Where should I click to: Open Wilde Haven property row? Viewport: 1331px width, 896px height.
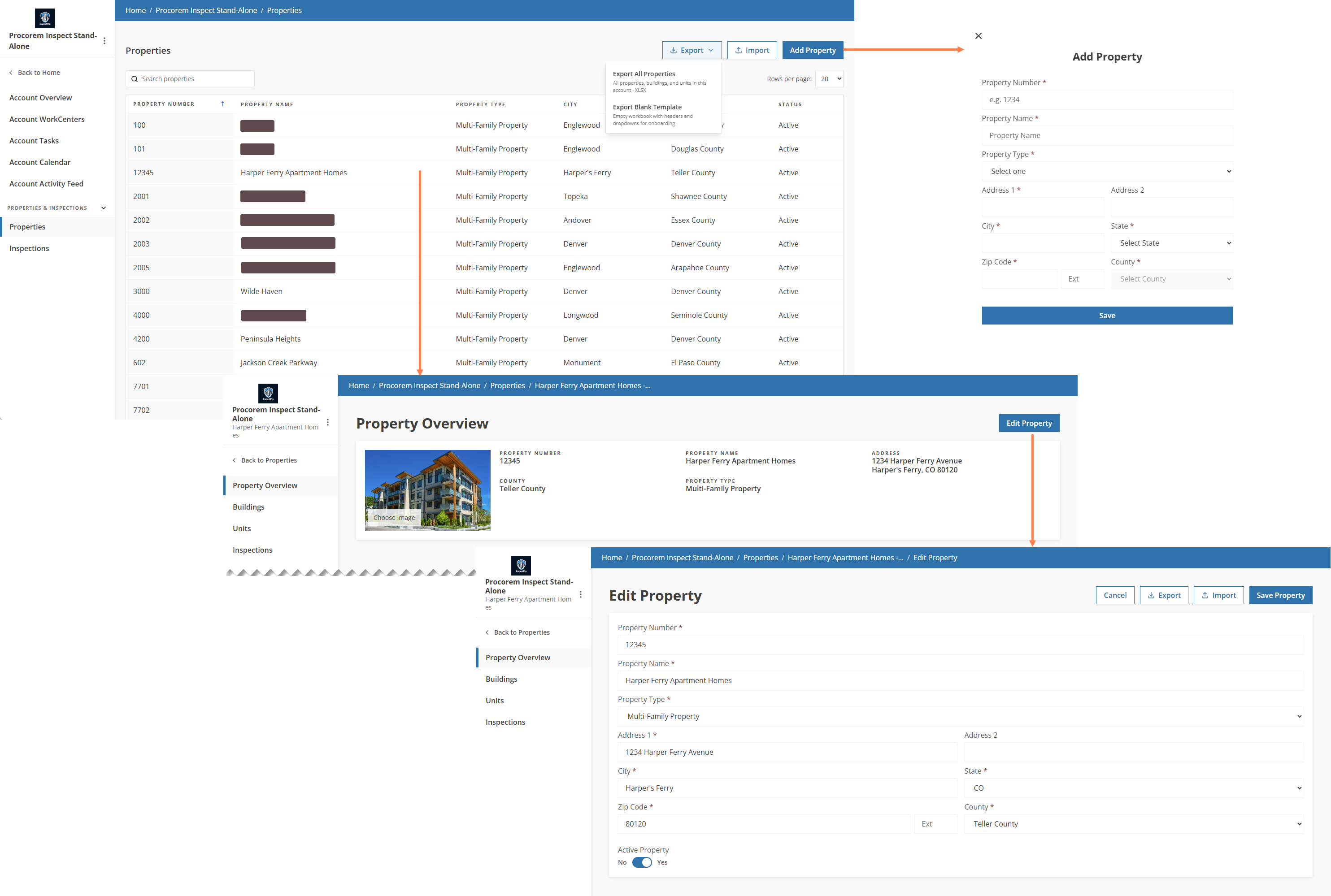tap(484, 291)
